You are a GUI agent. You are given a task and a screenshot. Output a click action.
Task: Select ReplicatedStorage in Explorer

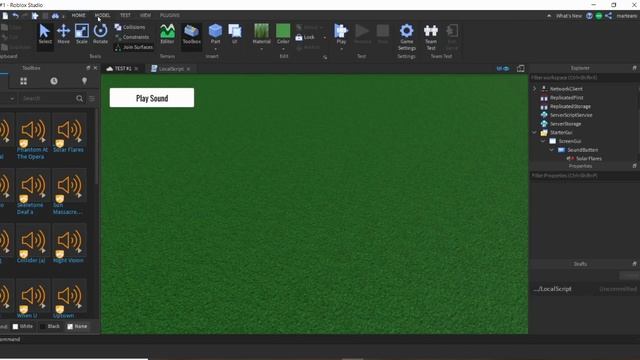click(x=570, y=107)
